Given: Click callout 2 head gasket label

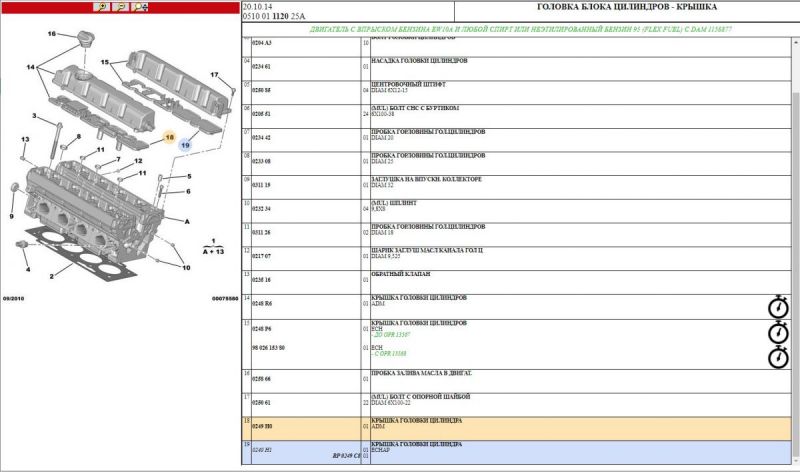Looking at the screenshot, I should [x=52, y=276].
